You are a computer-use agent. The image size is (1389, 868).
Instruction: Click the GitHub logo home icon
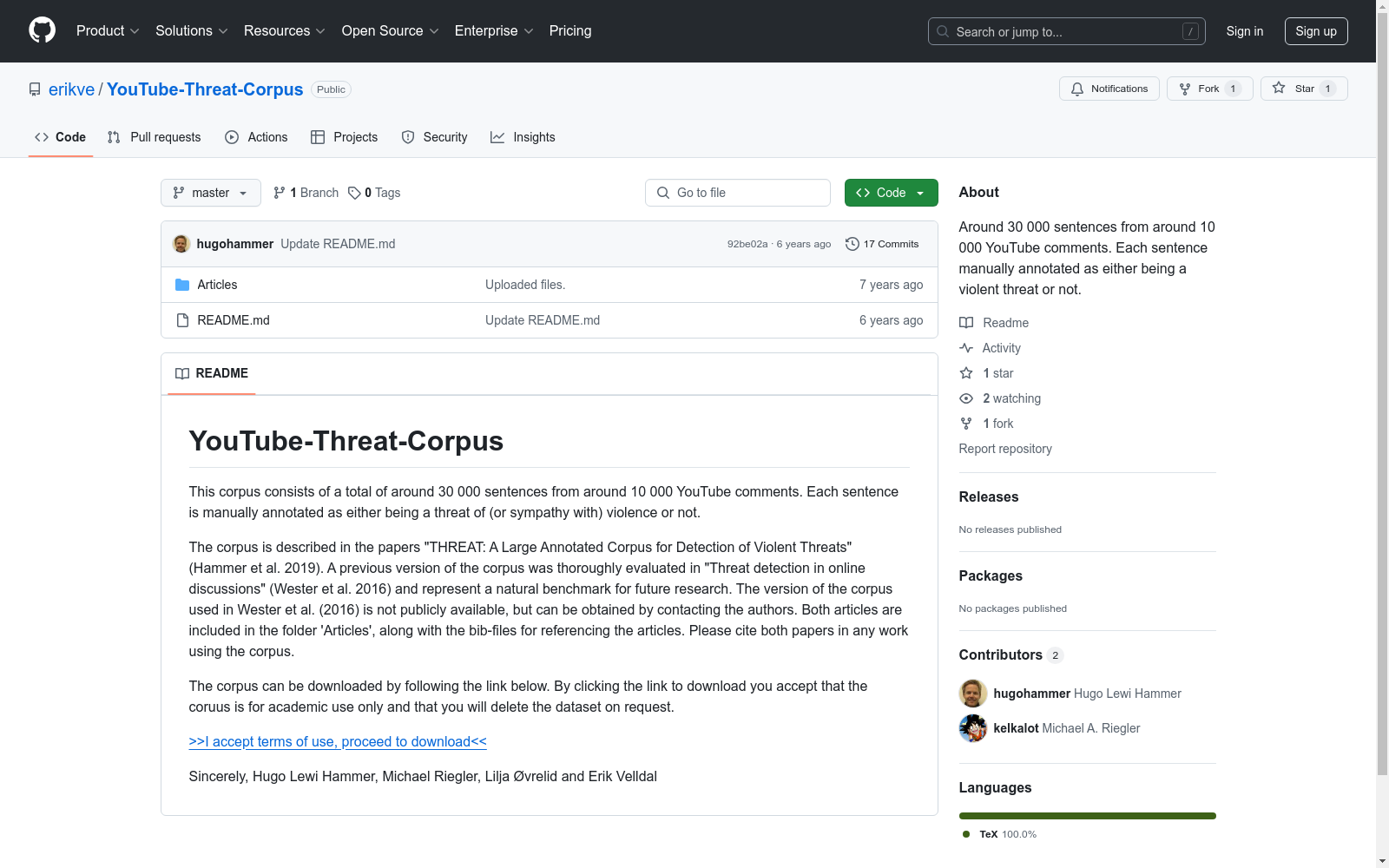tap(42, 30)
